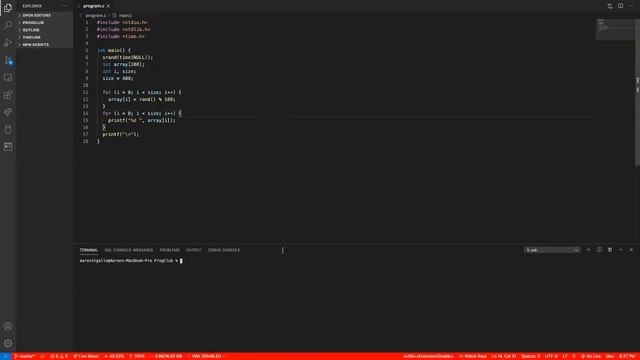
Task: Open errors and warnings count
Action: click(x=59, y=356)
